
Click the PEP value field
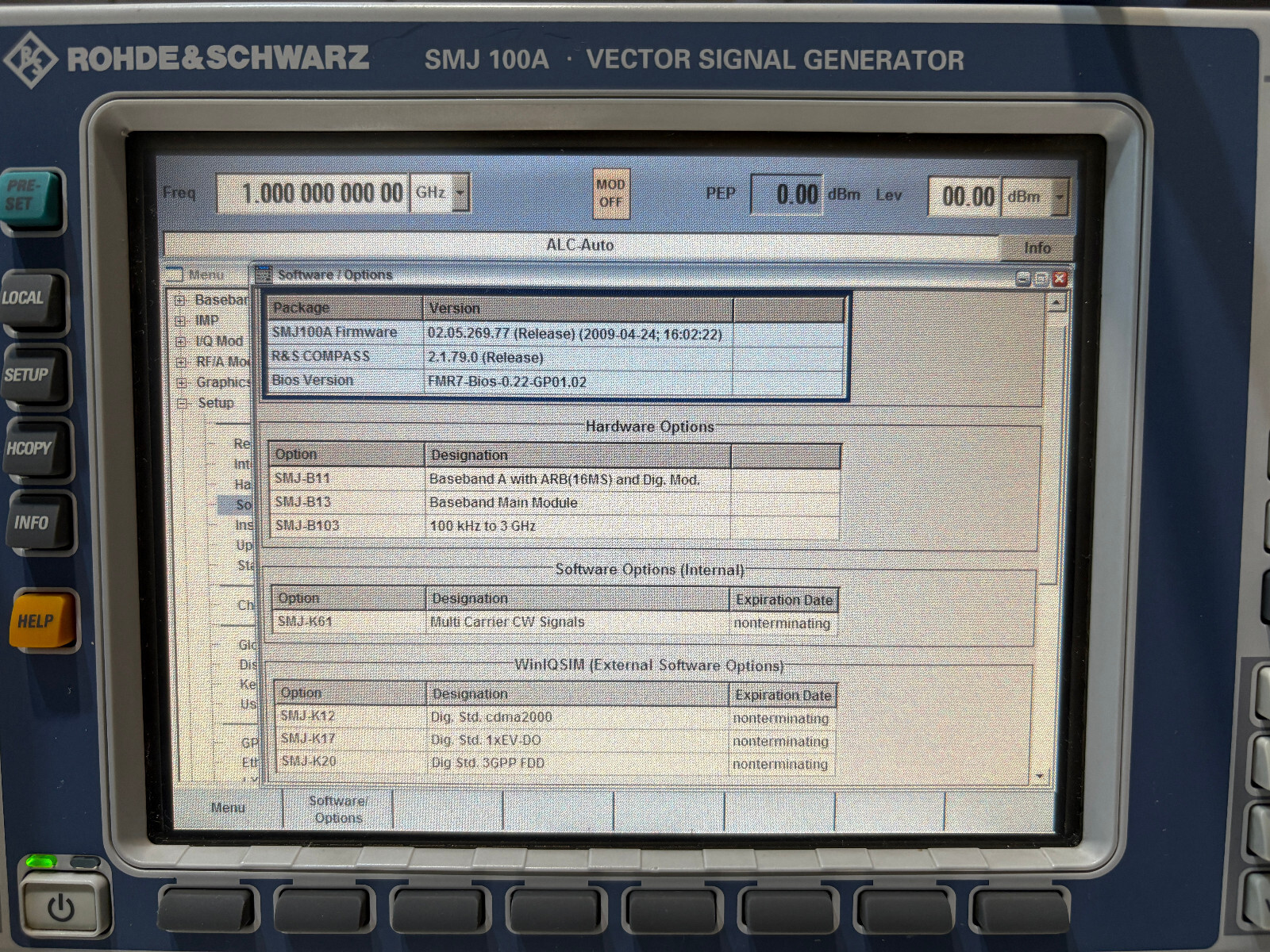point(786,195)
